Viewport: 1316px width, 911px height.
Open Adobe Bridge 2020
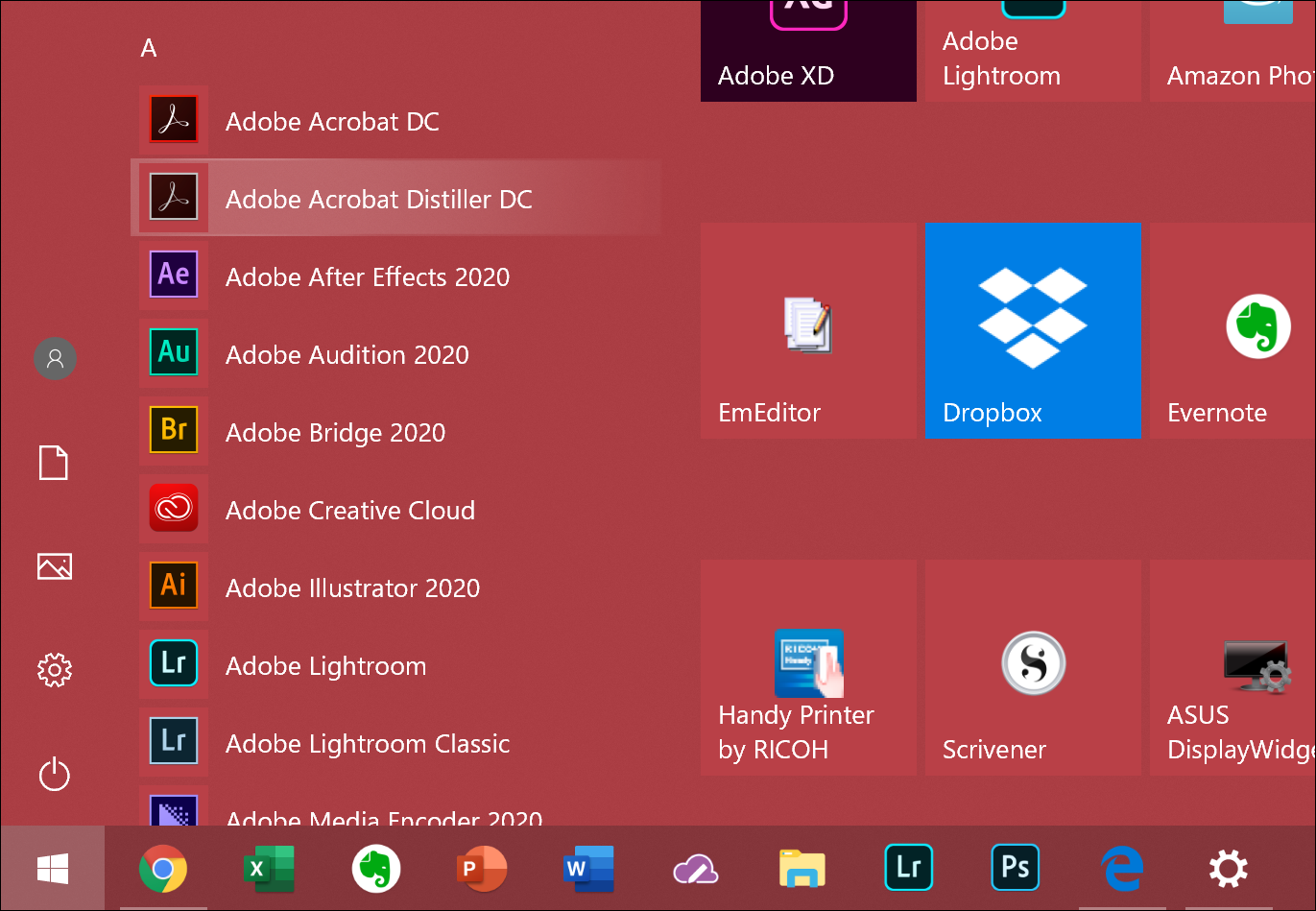(x=395, y=432)
